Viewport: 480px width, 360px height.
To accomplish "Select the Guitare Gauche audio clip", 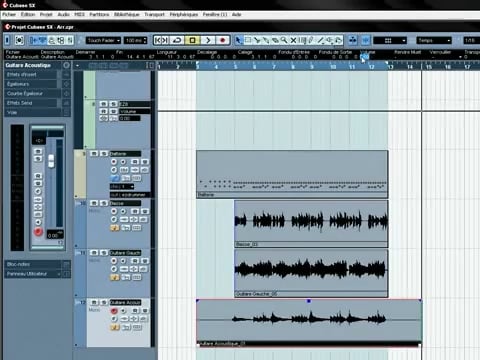I will coord(311,273).
